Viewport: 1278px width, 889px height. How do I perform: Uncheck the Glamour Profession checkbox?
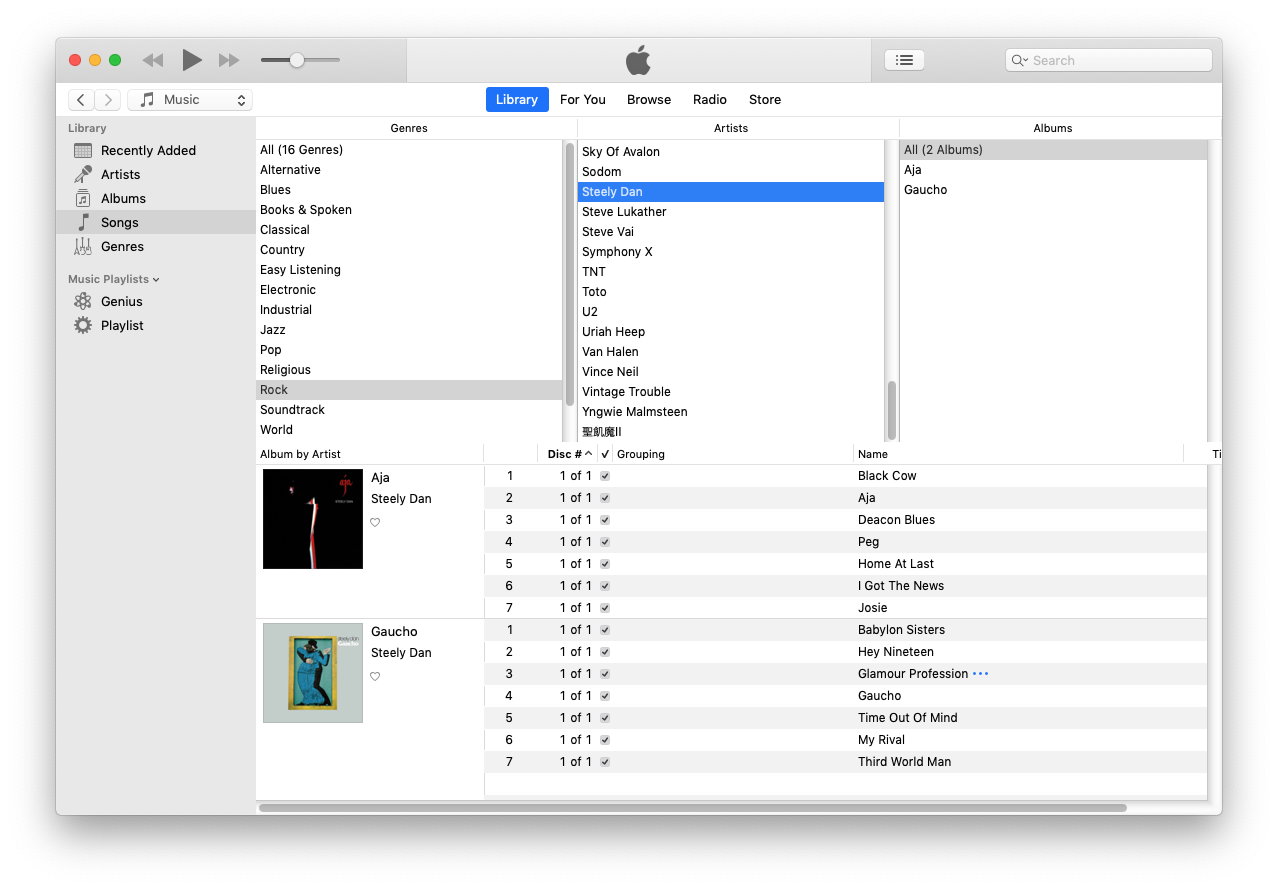605,674
